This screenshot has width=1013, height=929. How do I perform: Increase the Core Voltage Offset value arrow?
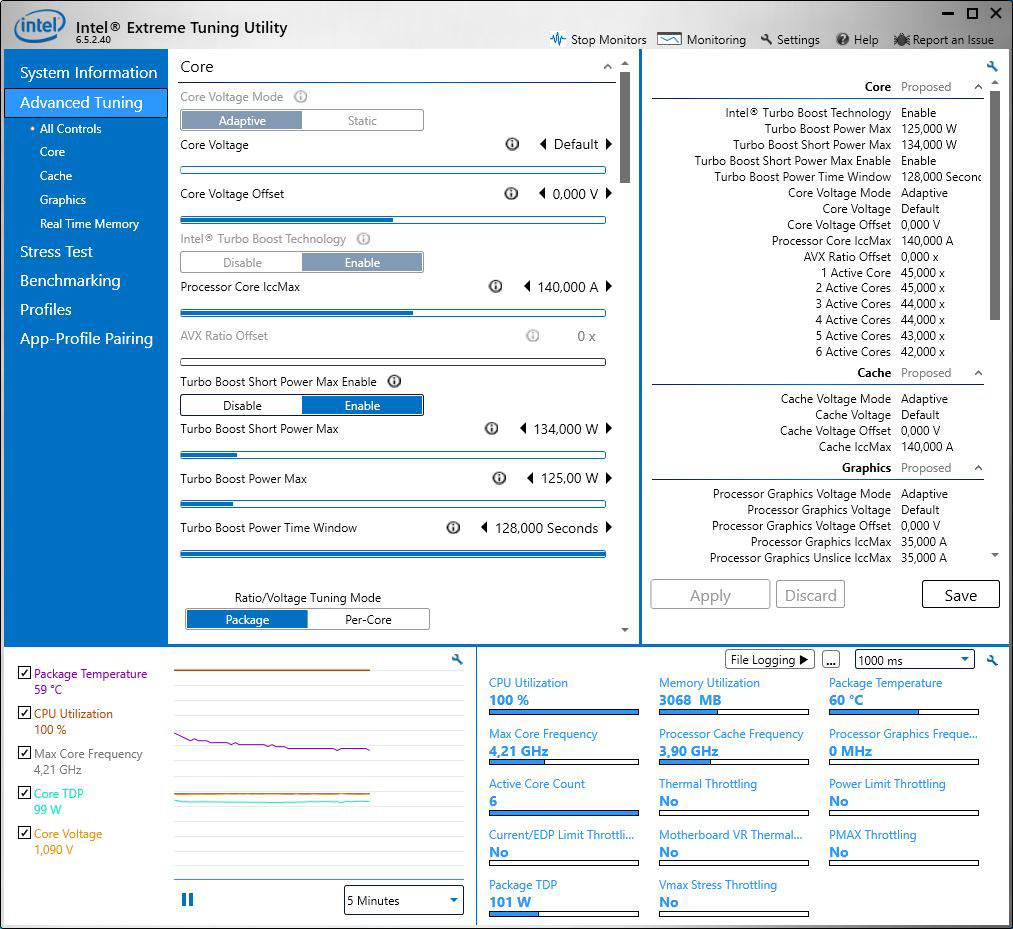pos(608,194)
